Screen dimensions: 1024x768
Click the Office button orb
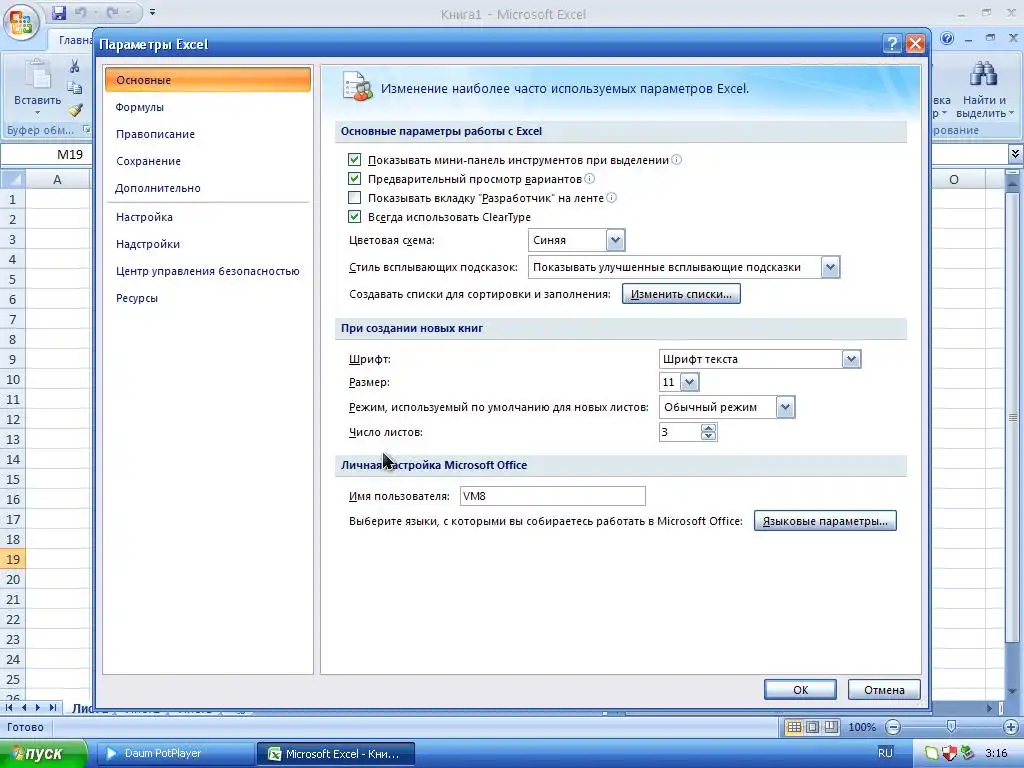tap(22, 22)
